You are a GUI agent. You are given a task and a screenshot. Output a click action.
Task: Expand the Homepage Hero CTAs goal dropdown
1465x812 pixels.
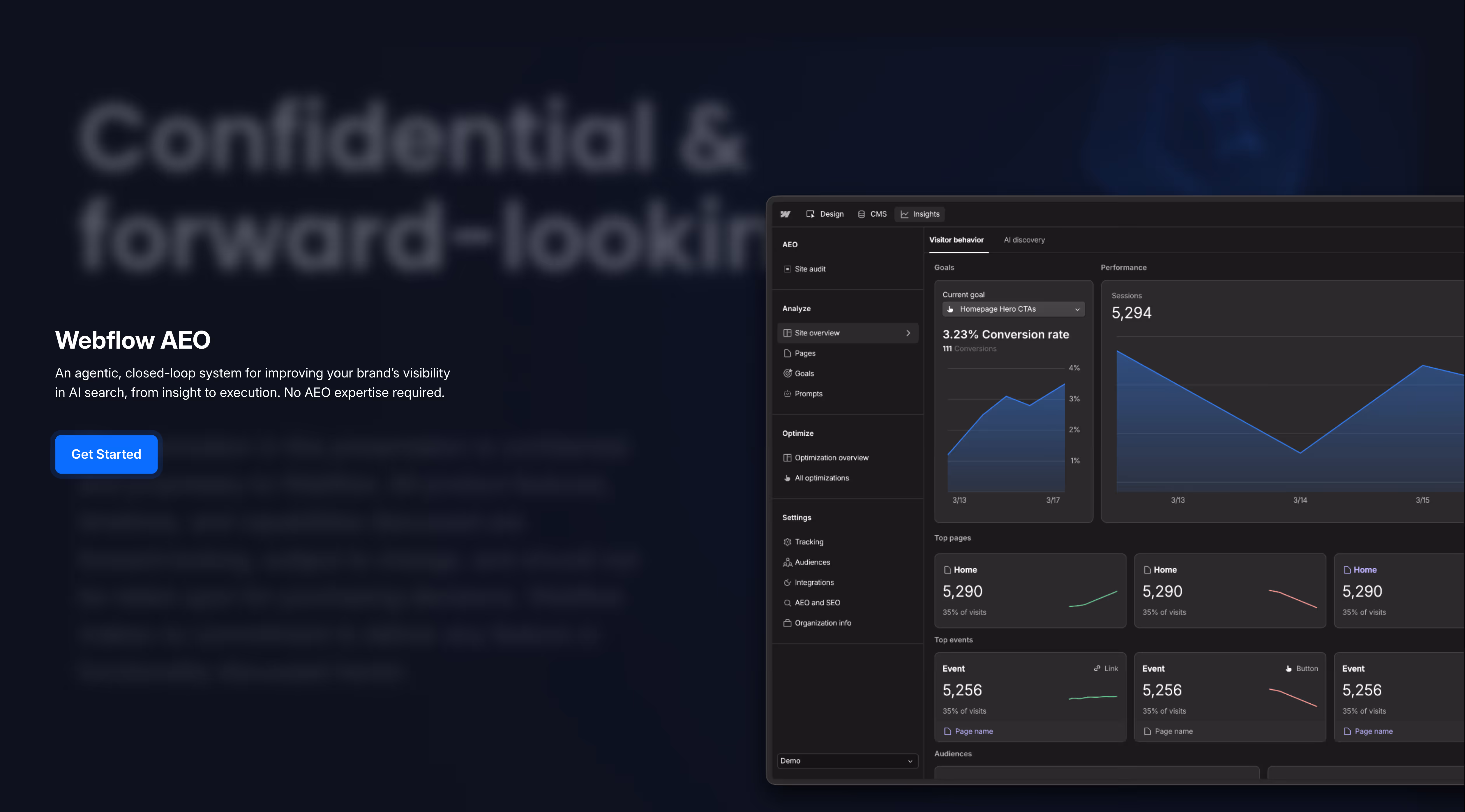coord(1013,309)
